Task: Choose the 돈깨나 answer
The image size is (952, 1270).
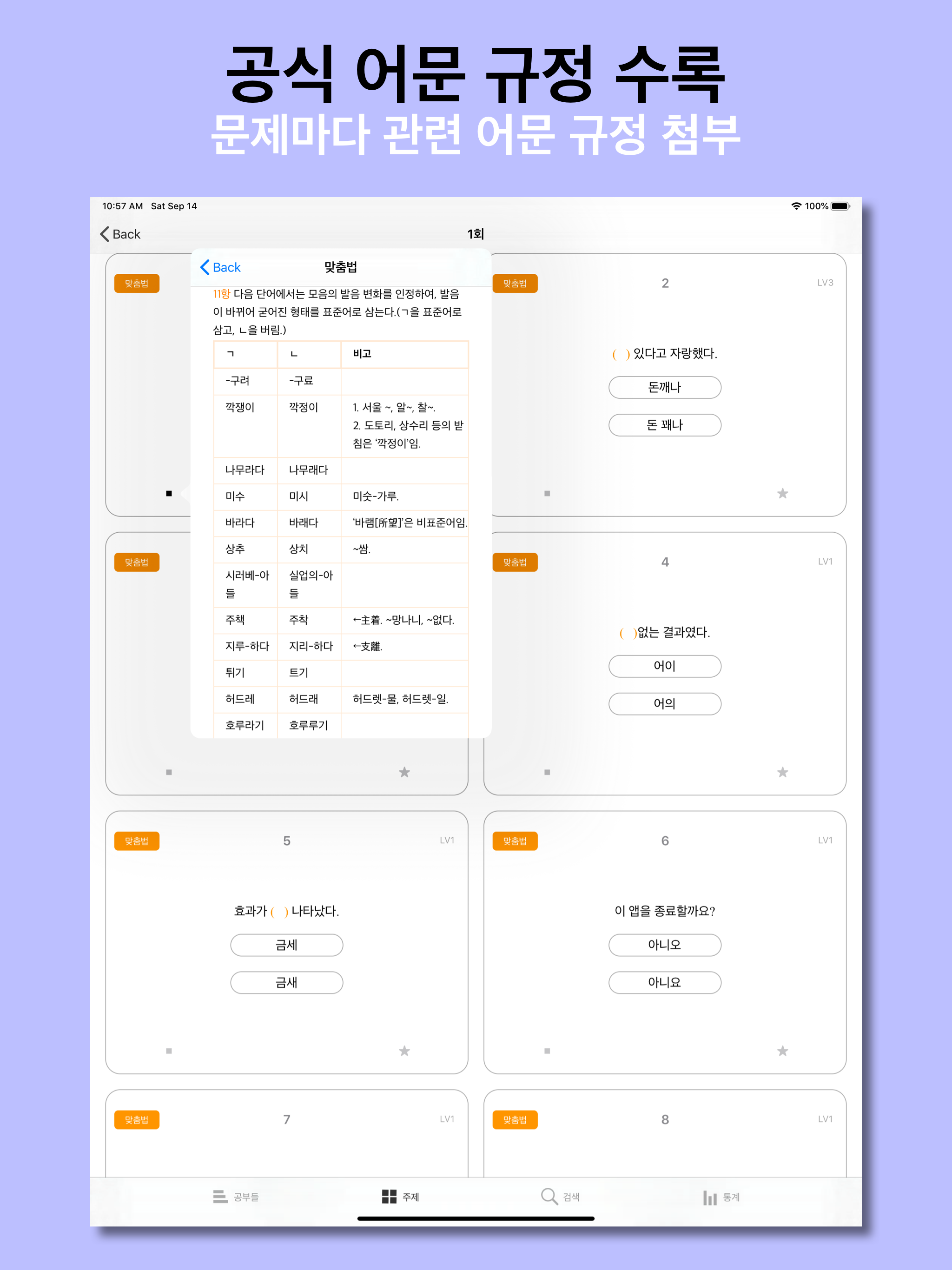Action: [664, 387]
